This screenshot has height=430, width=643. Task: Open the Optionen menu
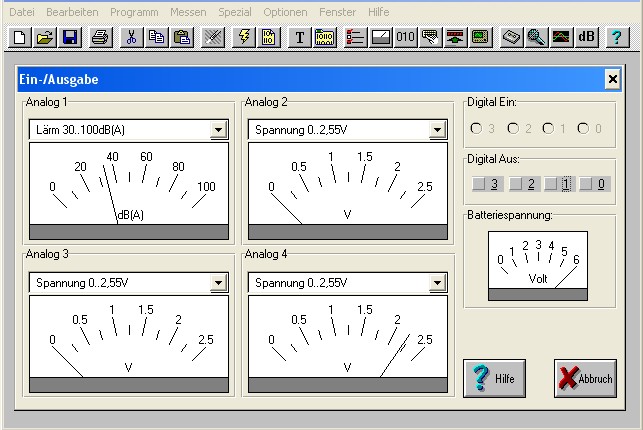[x=285, y=11]
